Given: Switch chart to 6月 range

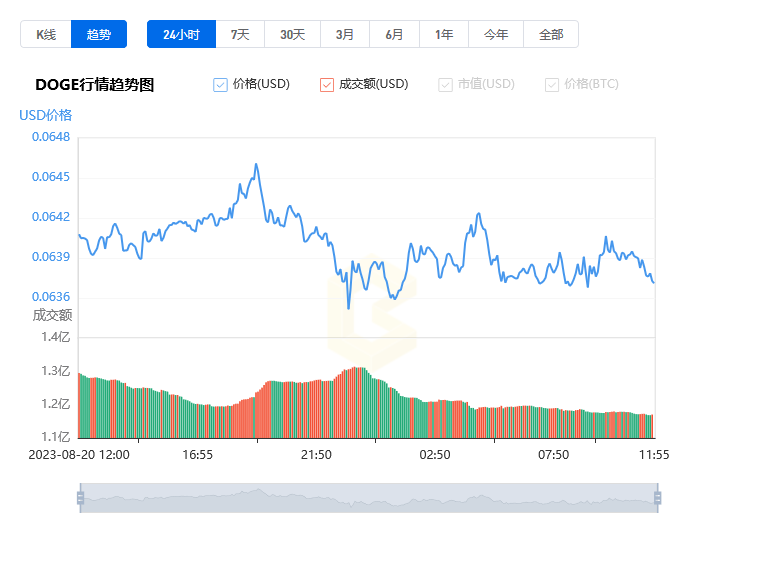Looking at the screenshot, I should pyautogui.click(x=394, y=34).
